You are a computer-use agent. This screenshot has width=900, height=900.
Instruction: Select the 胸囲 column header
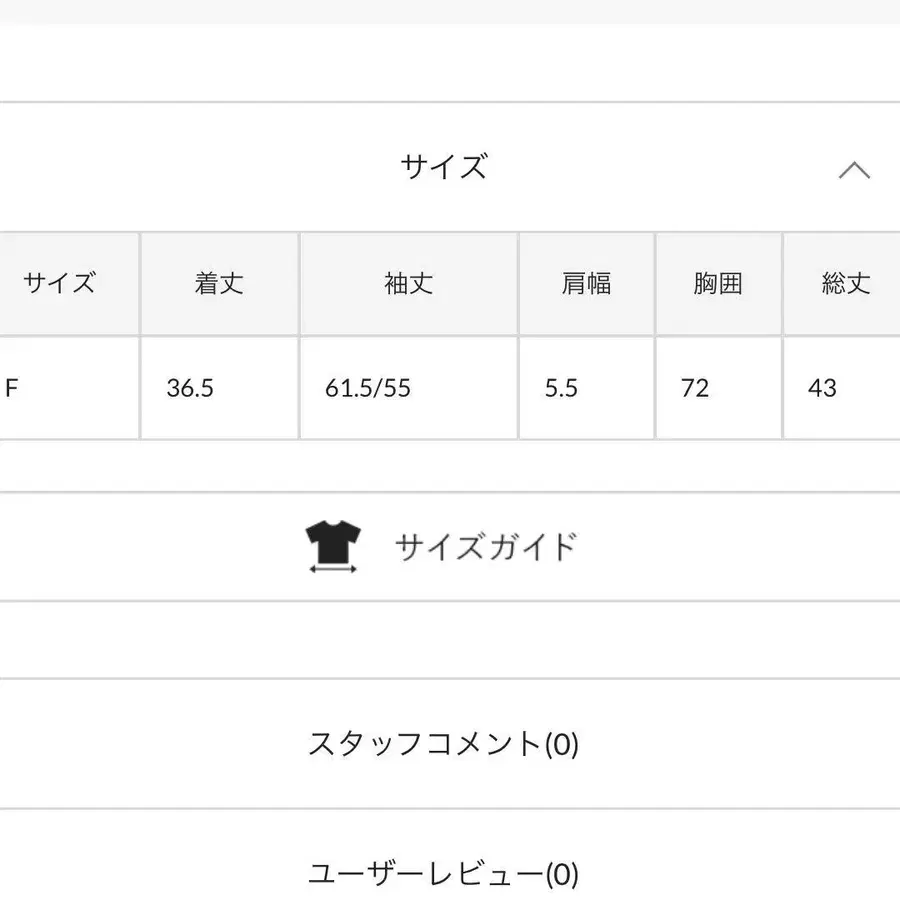coord(718,284)
